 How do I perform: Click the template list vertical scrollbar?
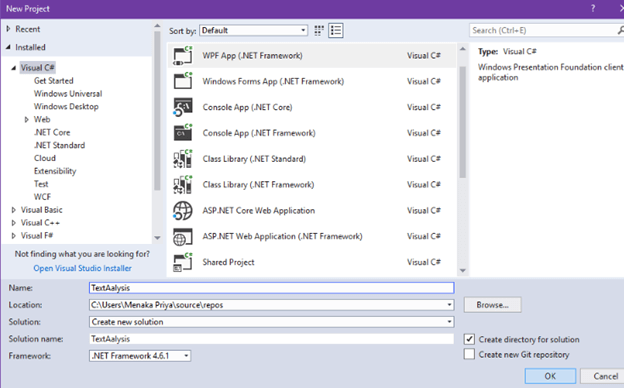[462, 122]
